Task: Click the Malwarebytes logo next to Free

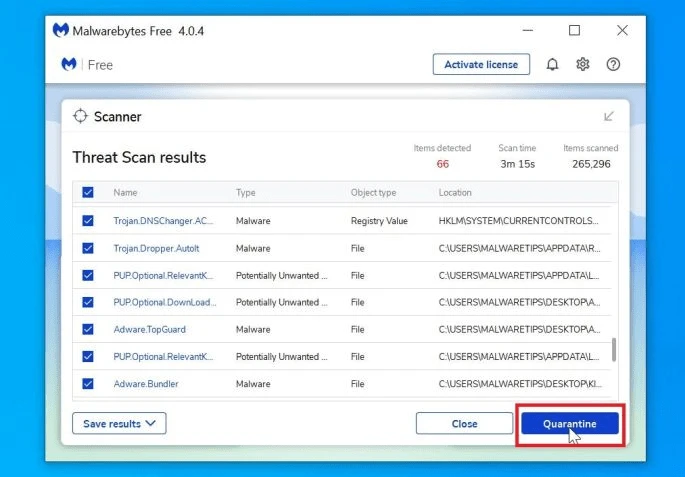Action: [69, 64]
